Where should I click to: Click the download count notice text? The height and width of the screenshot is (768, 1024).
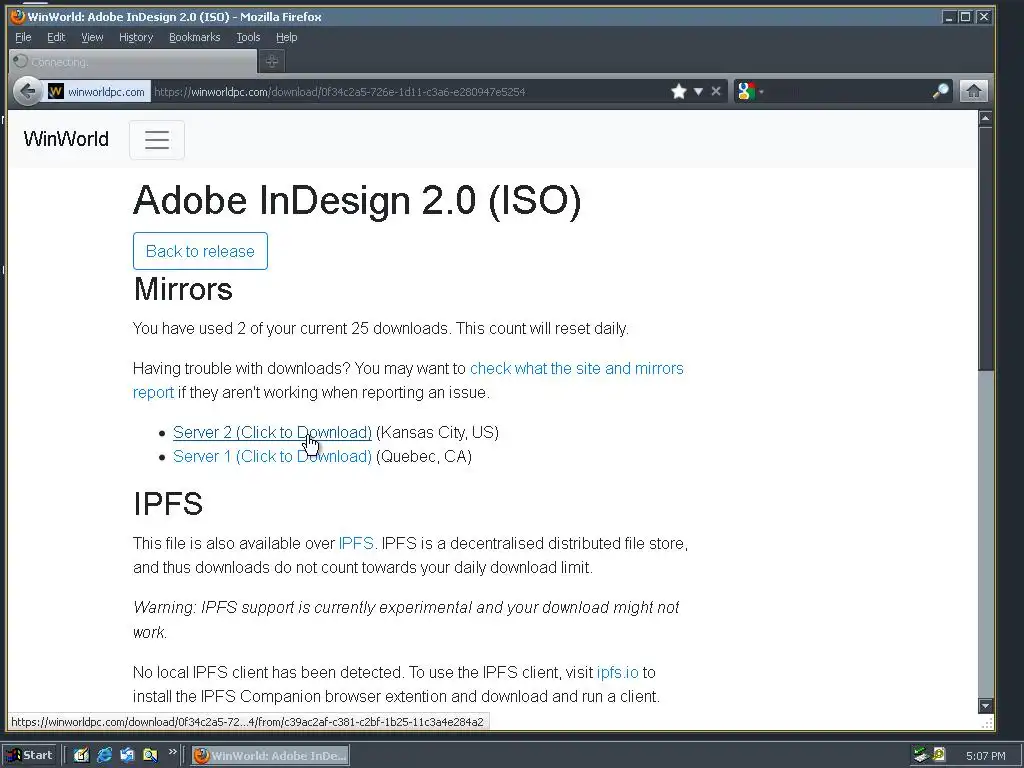coord(381,328)
